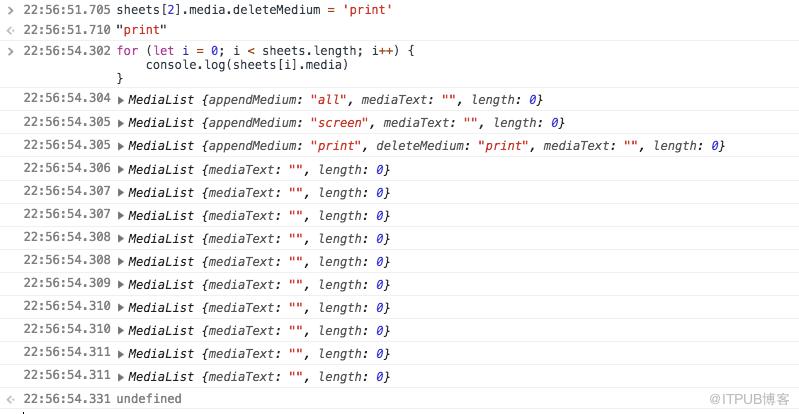Click the timestamp 22:56:54.304
Screen dimensions: 799x414
pyautogui.click(x=67, y=98)
